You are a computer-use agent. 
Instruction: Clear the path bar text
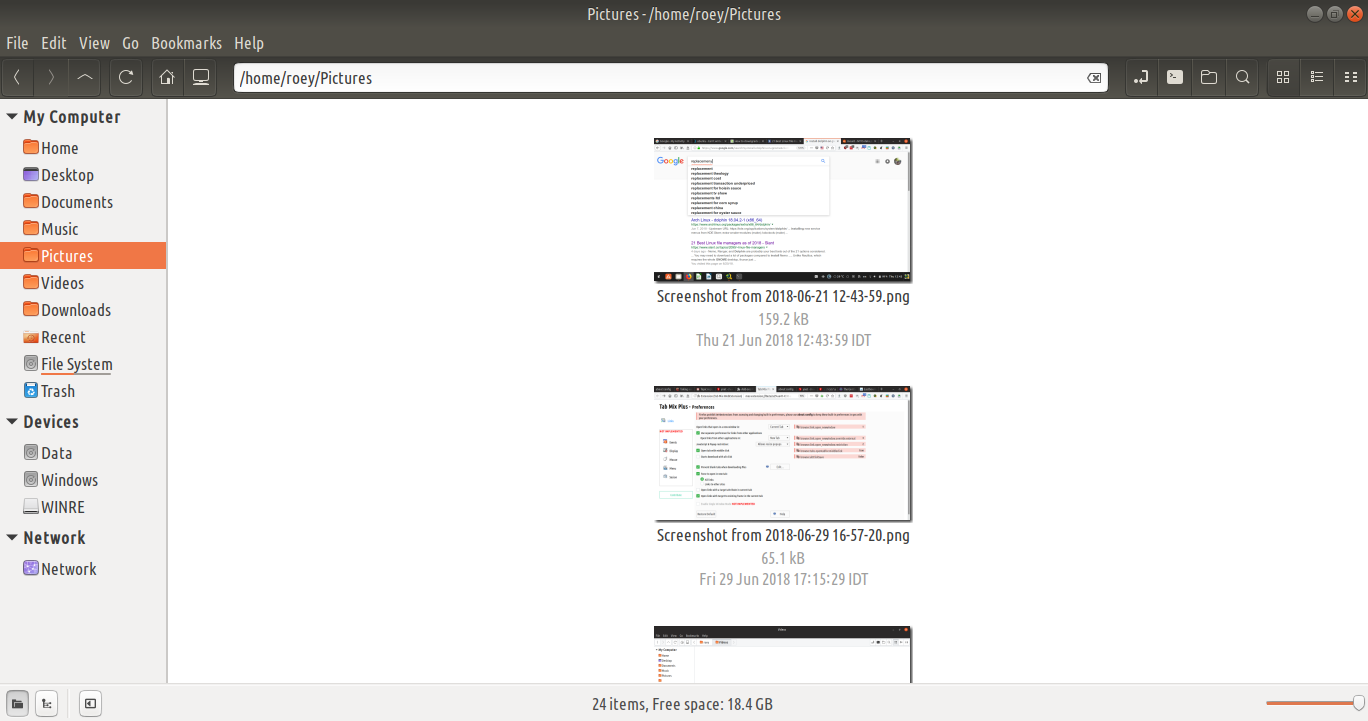coord(1094,78)
